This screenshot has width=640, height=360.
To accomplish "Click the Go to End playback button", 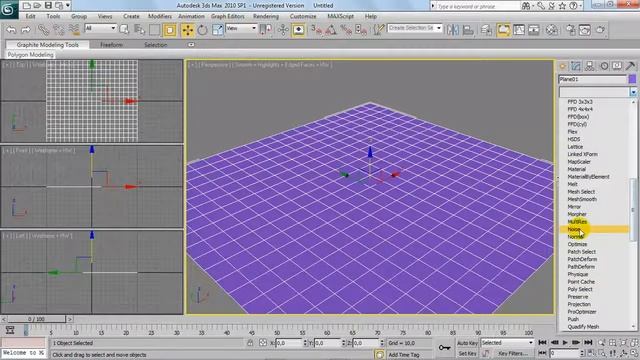I will click(x=588, y=343).
